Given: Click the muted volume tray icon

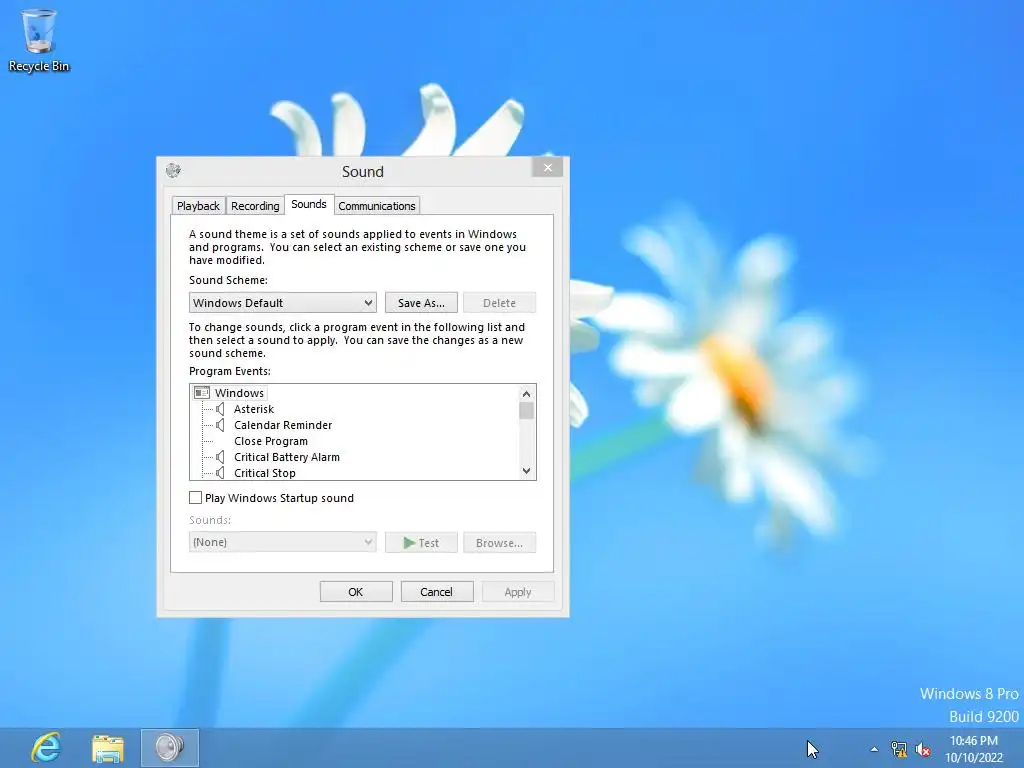Looking at the screenshot, I should (x=923, y=749).
